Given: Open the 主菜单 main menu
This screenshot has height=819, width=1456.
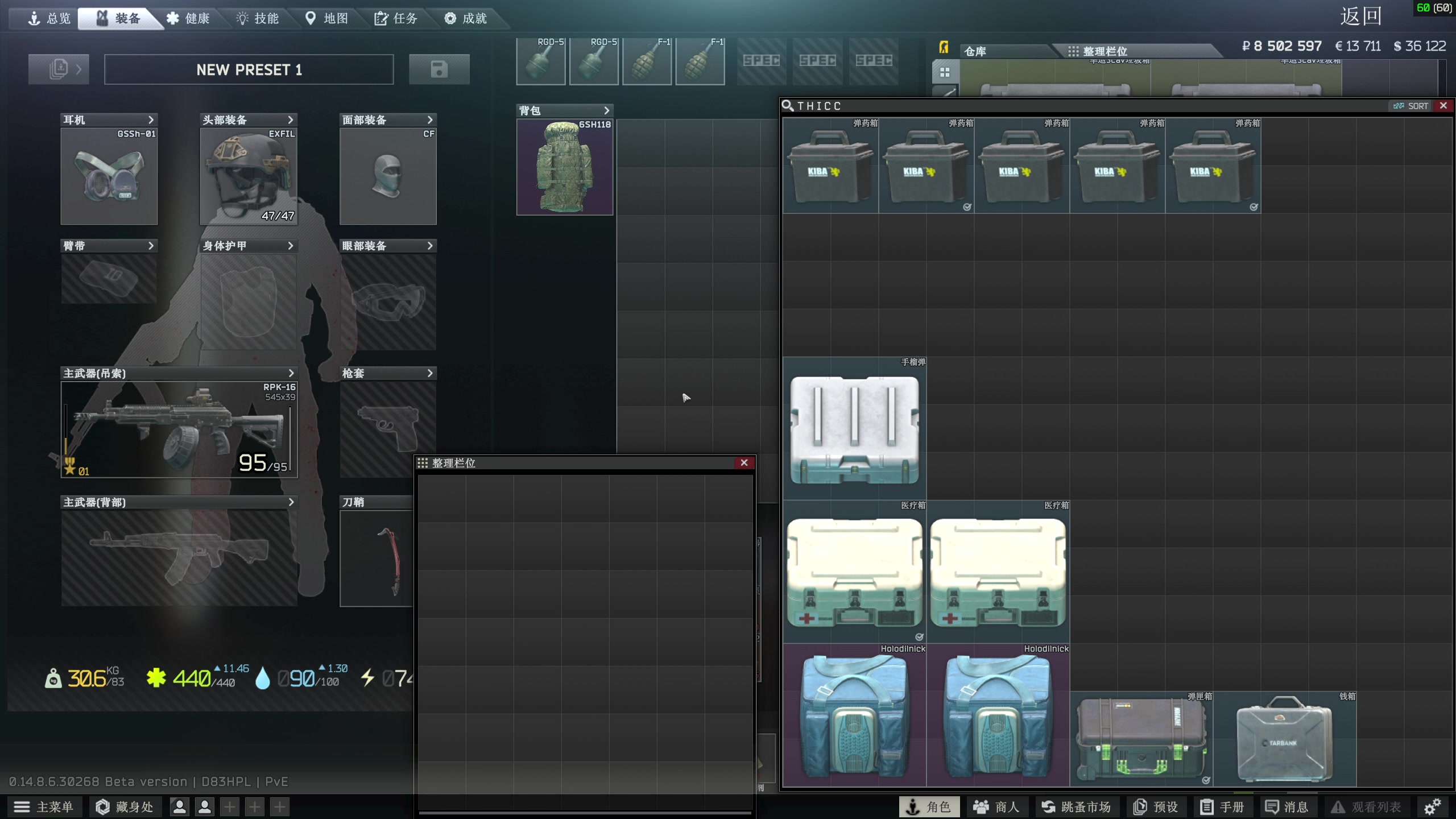Looking at the screenshot, I should [44, 806].
